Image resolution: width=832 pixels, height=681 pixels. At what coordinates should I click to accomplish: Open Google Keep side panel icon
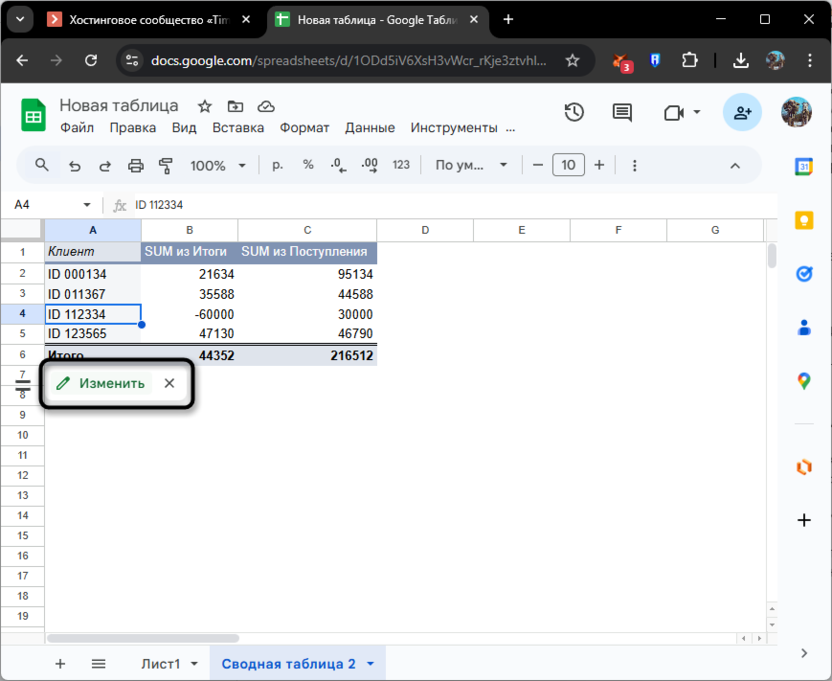coord(803,220)
